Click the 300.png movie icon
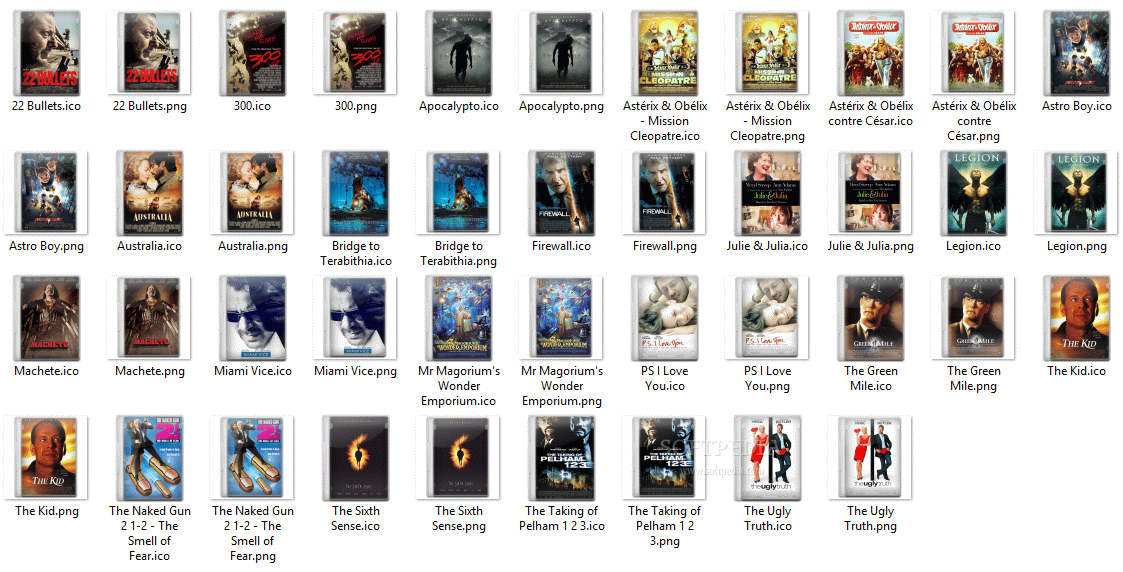Viewport: 1123px width, 572px height. (x=356, y=53)
